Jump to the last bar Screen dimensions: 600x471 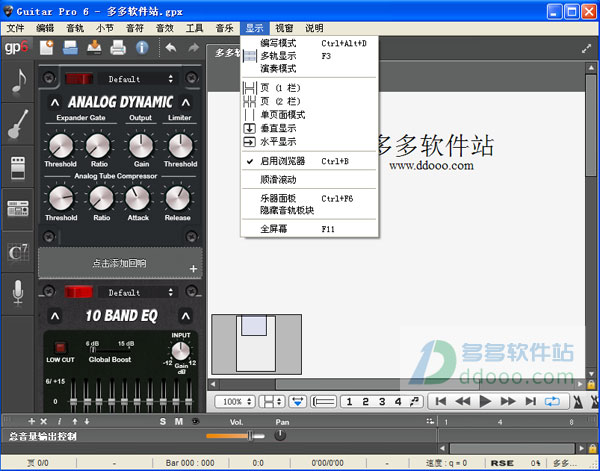[530, 401]
